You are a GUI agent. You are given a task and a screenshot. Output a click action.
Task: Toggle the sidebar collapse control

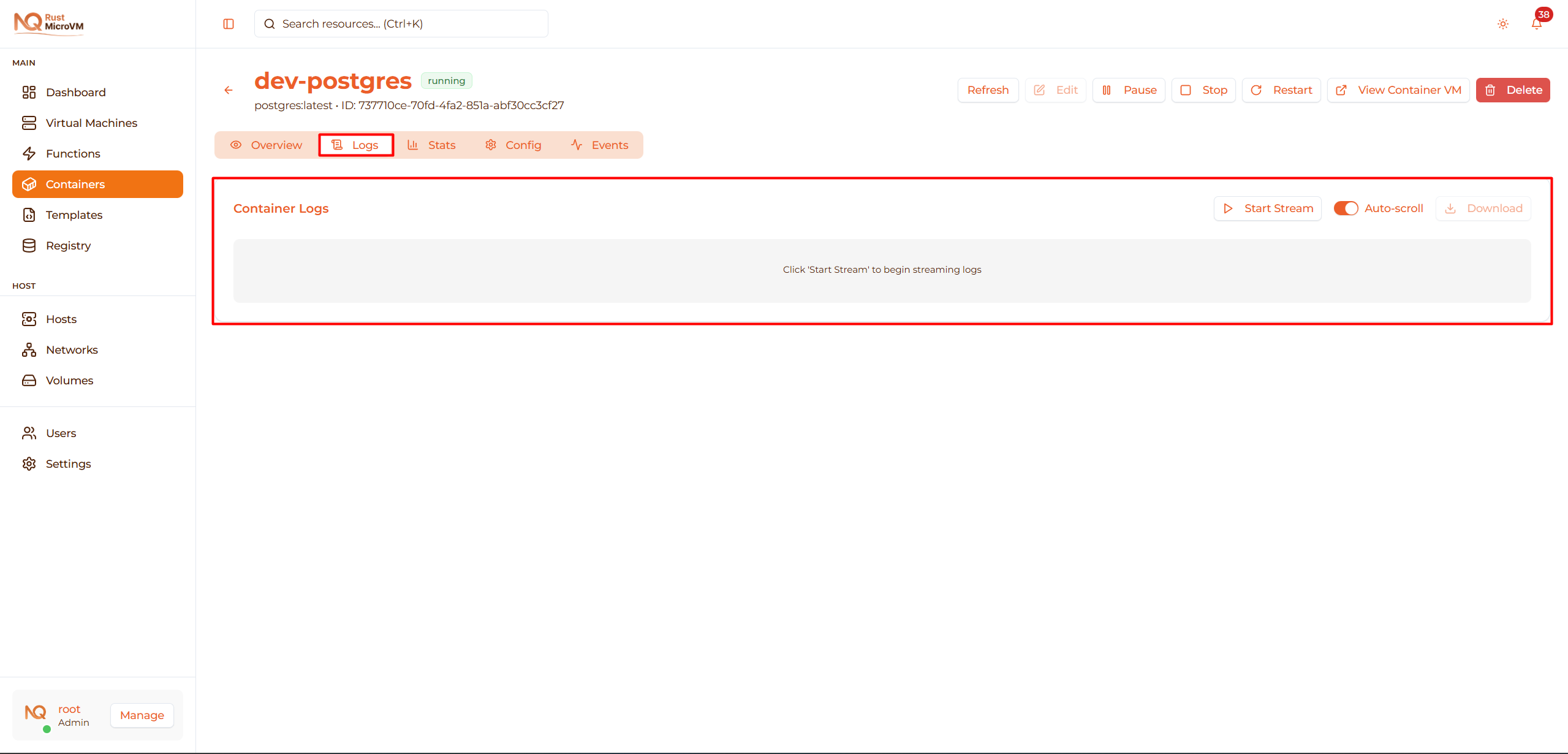pos(229,23)
